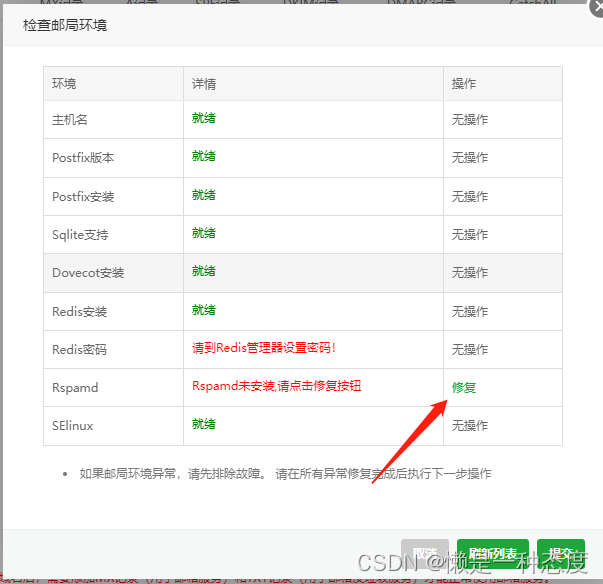Select the Redis安装 row label
Viewport: 603px width, 584px height.
click(x=80, y=311)
